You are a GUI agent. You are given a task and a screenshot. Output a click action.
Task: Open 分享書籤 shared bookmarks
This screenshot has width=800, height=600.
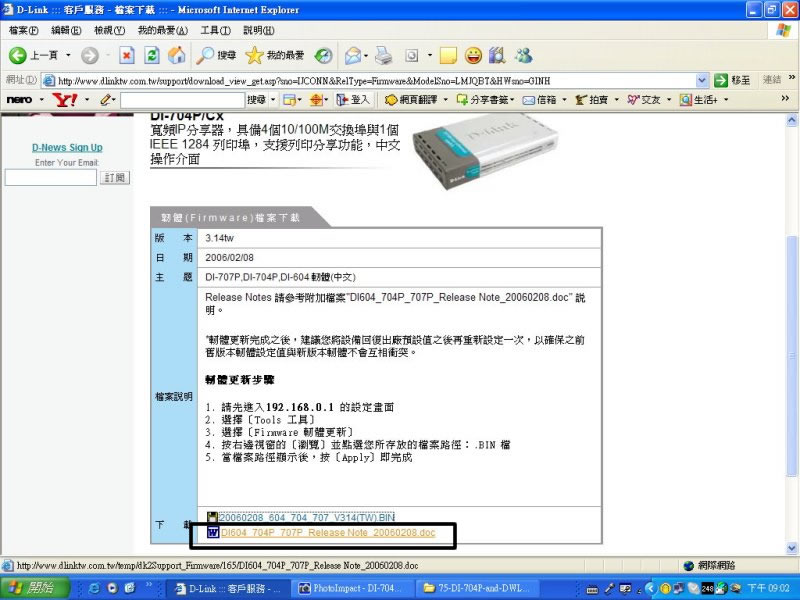tap(483, 99)
